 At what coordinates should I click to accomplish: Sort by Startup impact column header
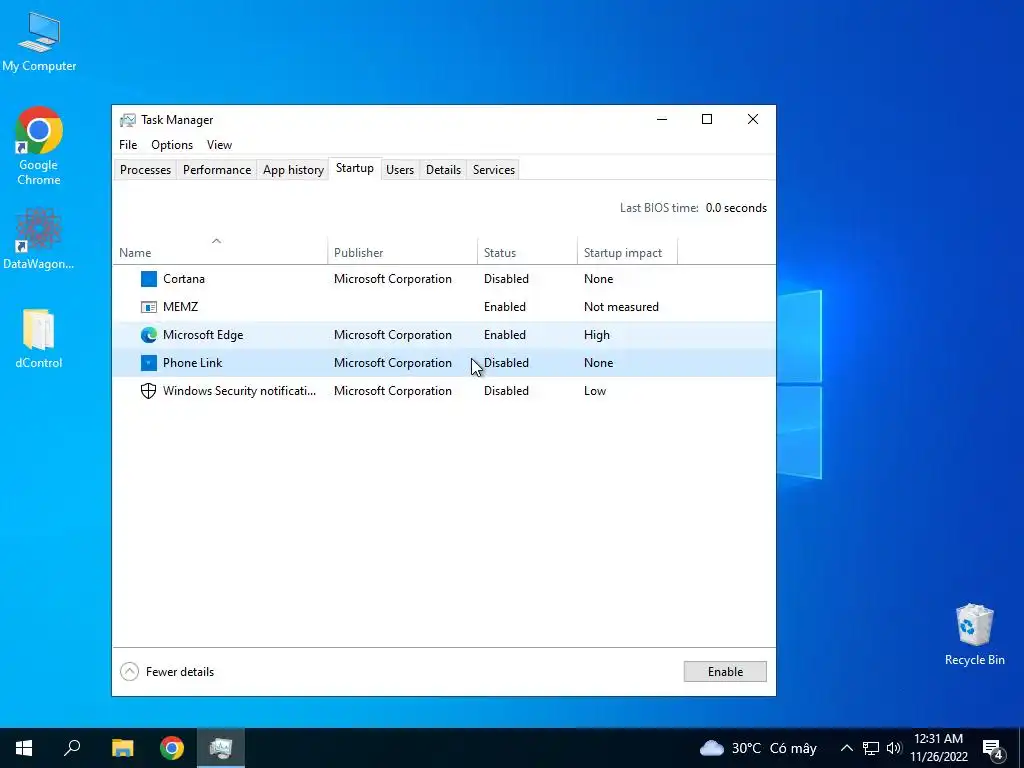click(627, 253)
